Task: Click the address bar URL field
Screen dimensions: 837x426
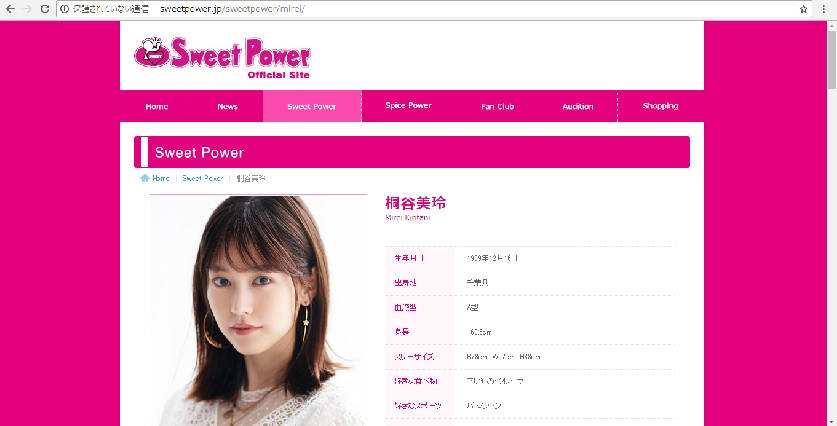Action: 427,9
